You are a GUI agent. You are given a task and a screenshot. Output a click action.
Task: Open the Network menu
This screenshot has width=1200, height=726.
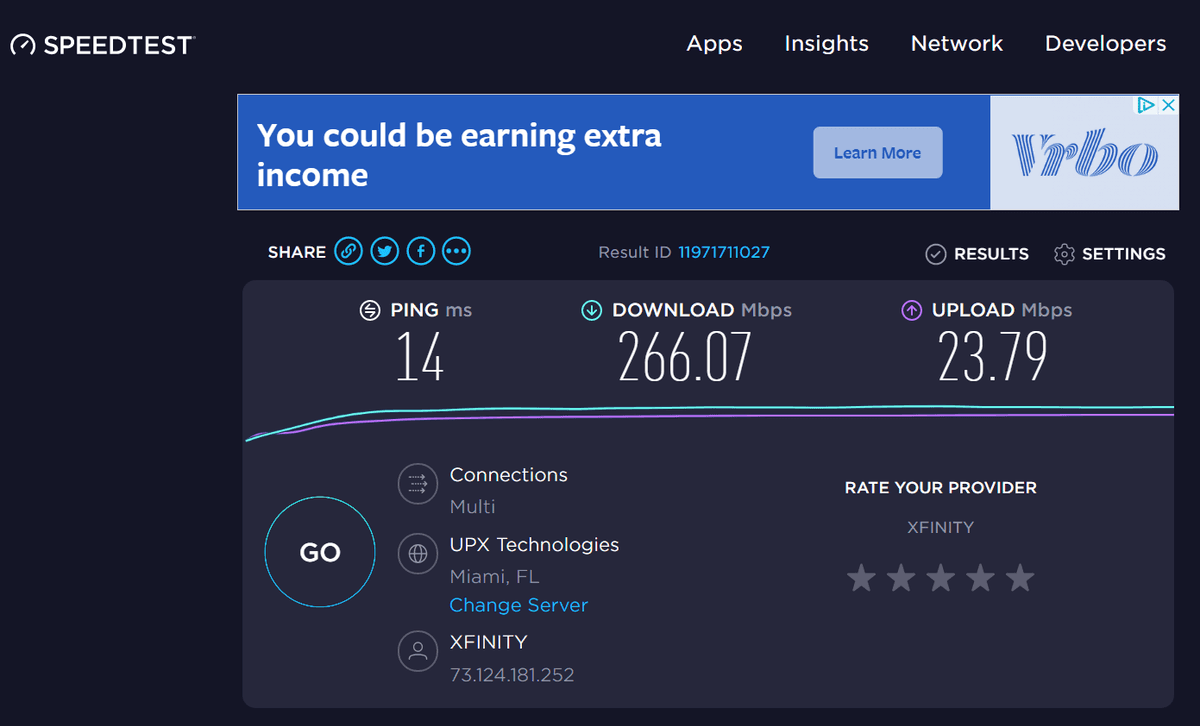pos(957,44)
